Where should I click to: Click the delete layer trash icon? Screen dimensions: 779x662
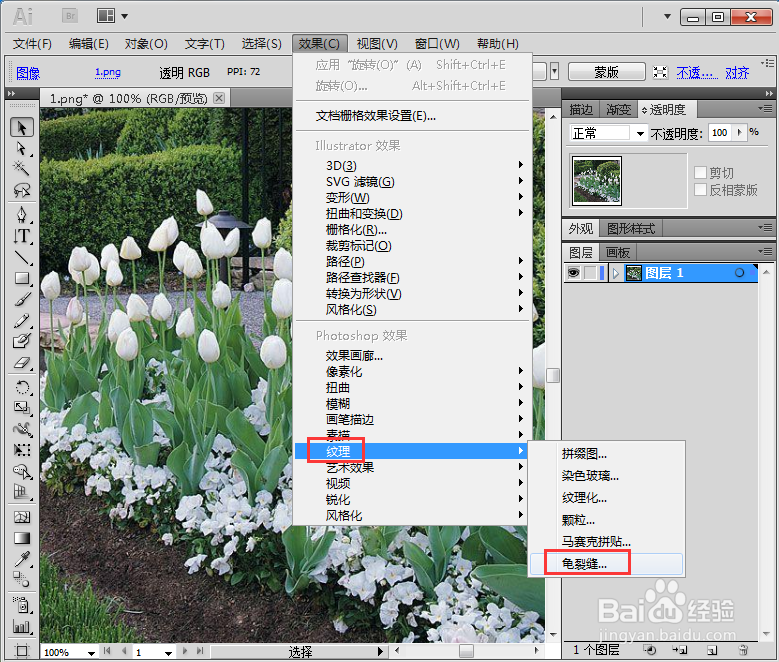point(743,650)
